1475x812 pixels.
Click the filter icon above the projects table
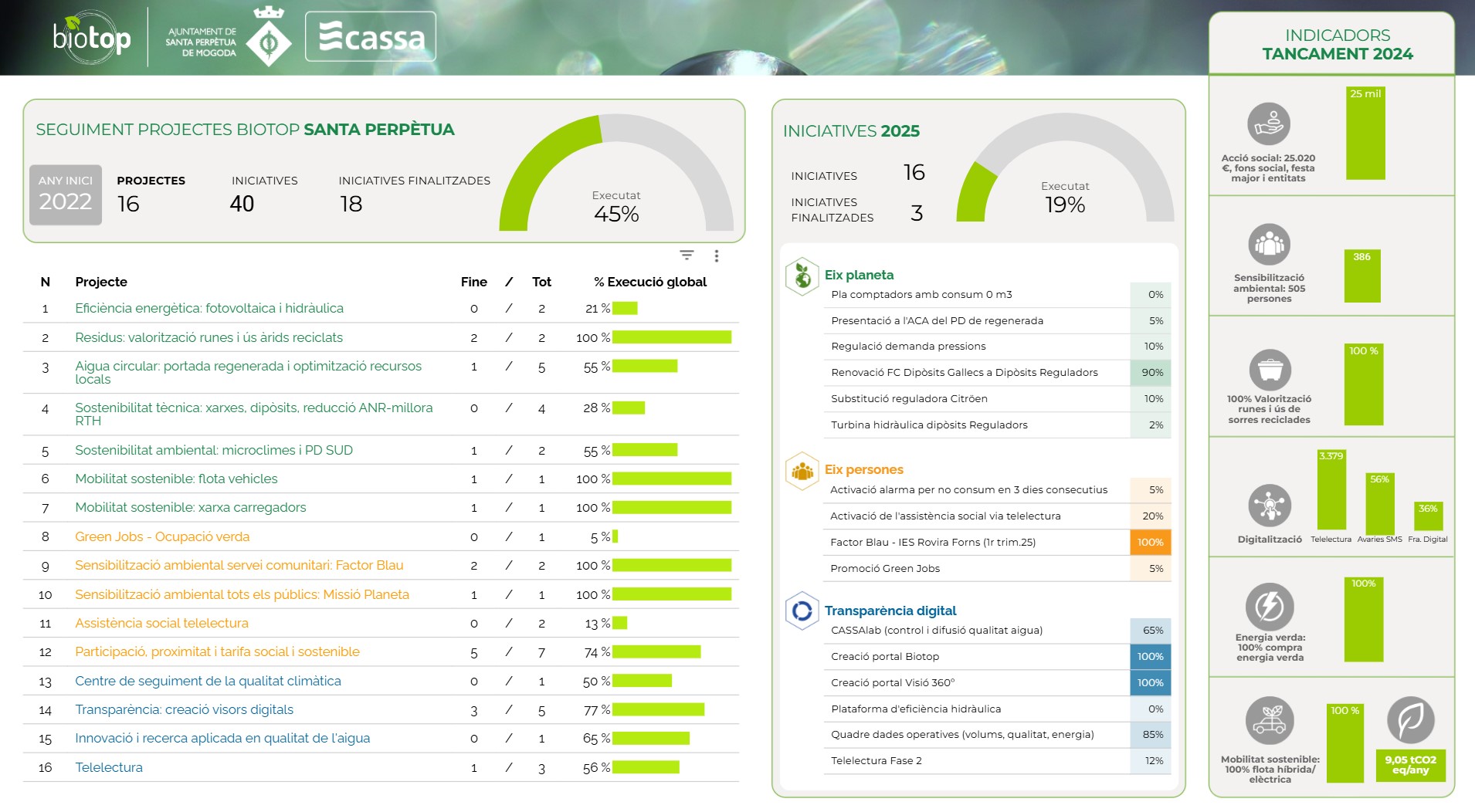(687, 255)
